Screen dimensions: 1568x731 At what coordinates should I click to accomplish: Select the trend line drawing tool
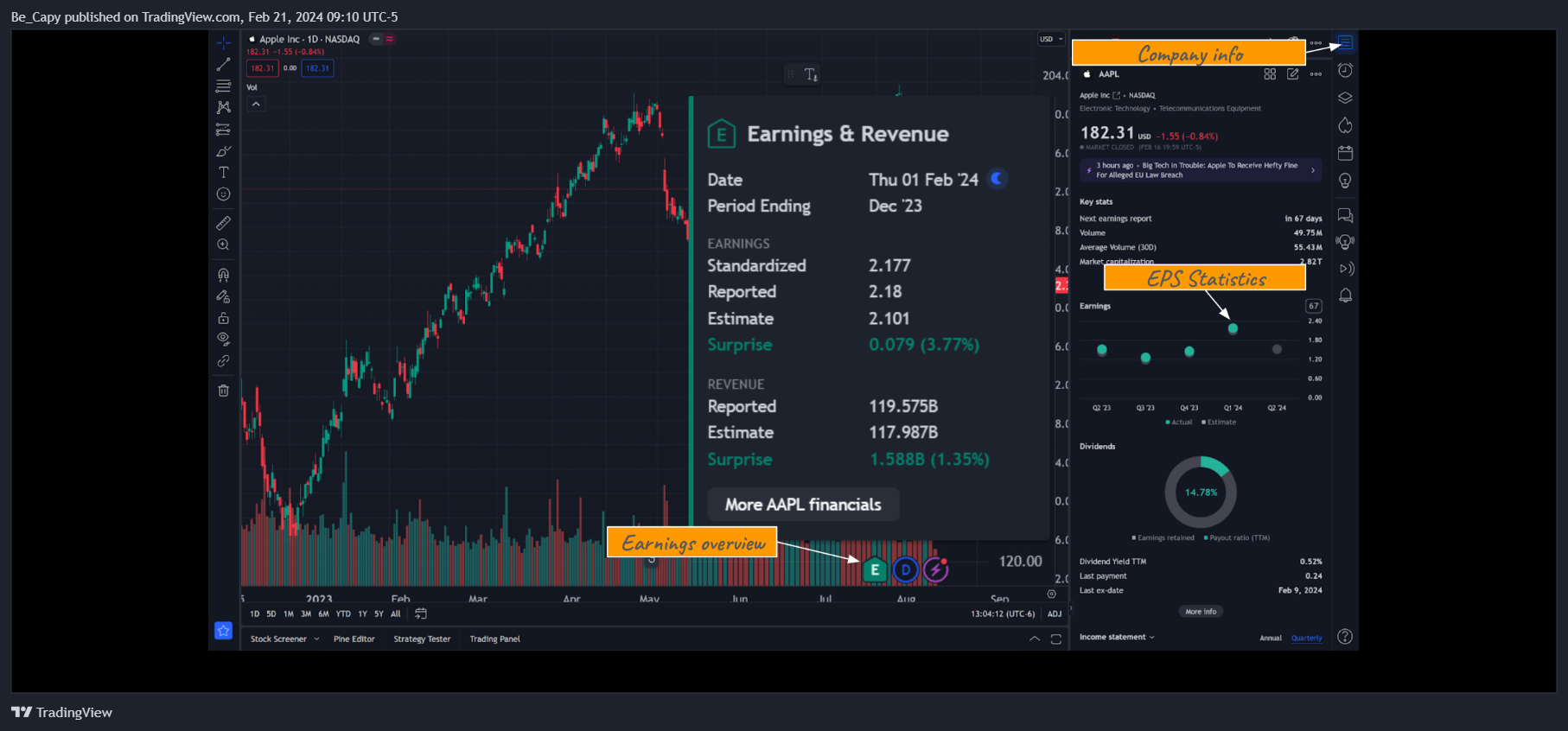point(223,65)
